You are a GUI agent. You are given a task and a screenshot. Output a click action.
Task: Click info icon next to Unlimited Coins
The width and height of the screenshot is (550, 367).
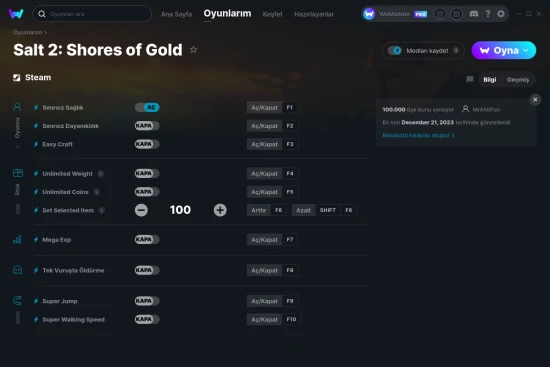pyautogui.click(x=96, y=192)
